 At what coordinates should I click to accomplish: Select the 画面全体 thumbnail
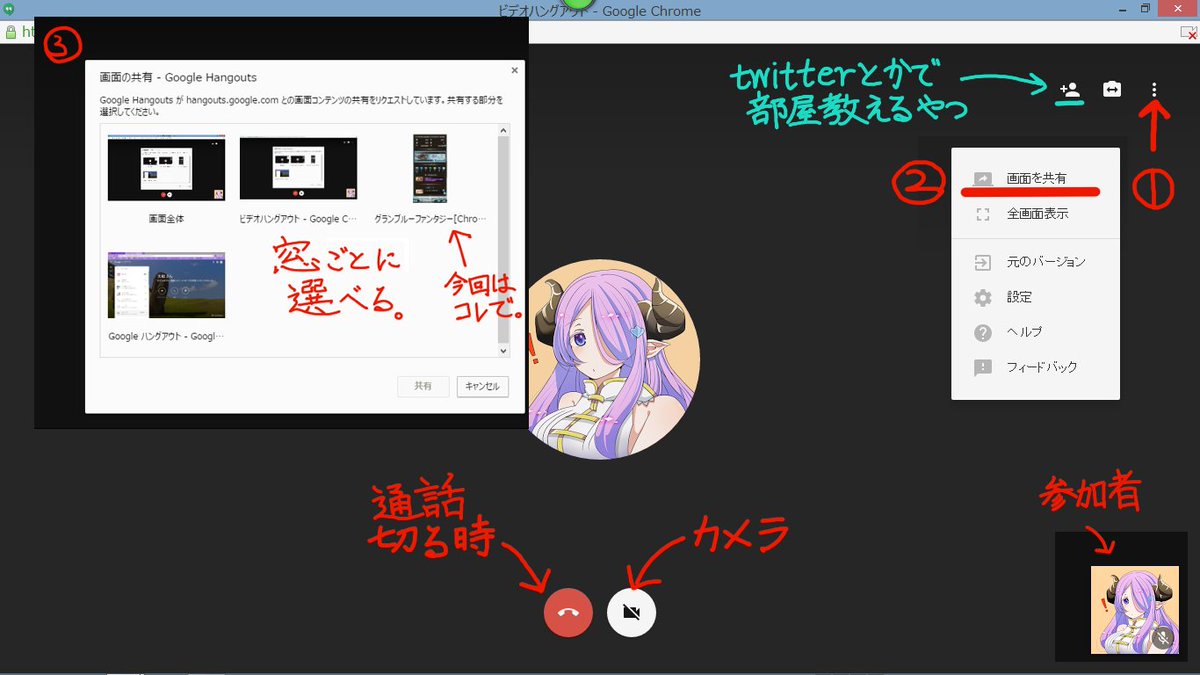[166, 167]
